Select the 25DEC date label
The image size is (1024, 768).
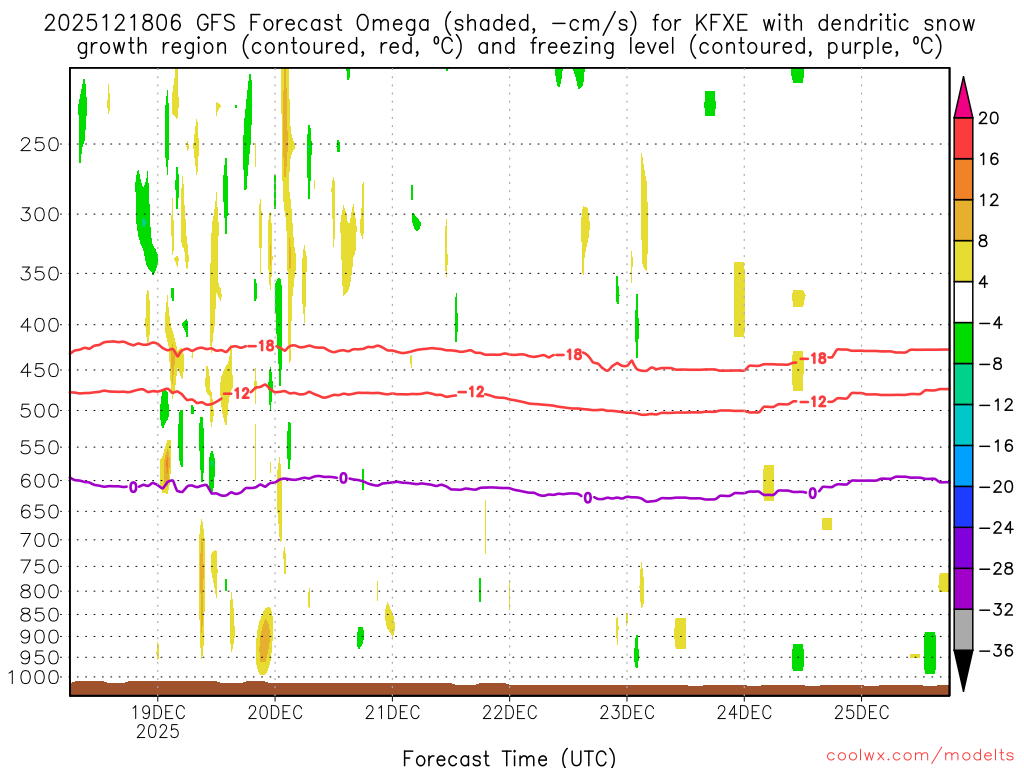861,712
